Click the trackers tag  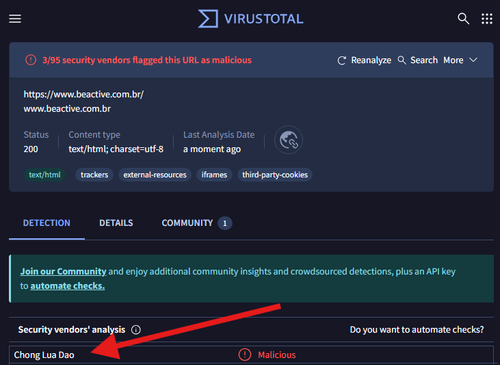[x=94, y=175]
